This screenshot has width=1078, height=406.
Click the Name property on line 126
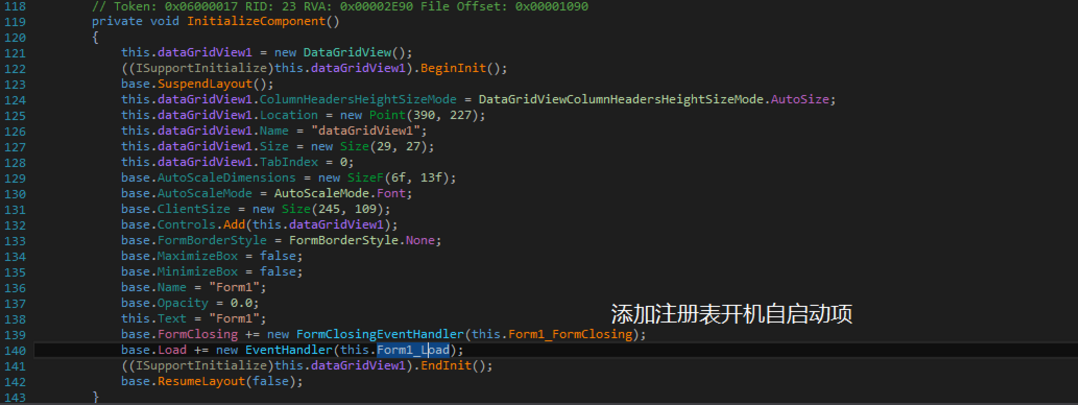[274, 131]
